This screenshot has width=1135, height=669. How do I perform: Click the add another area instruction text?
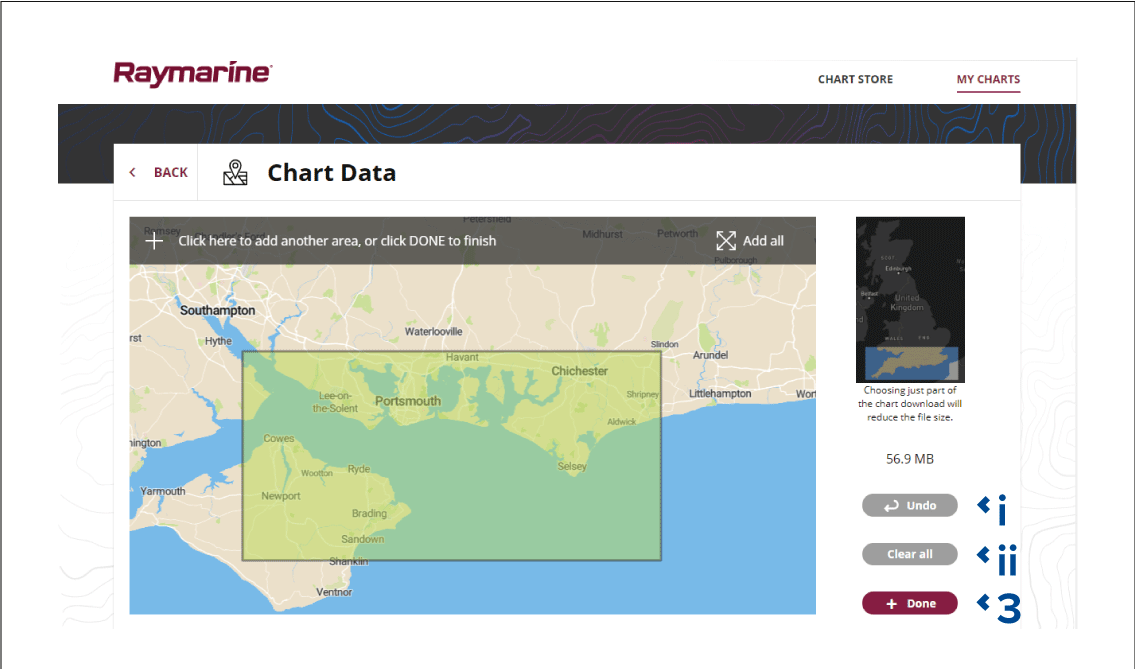(x=337, y=241)
